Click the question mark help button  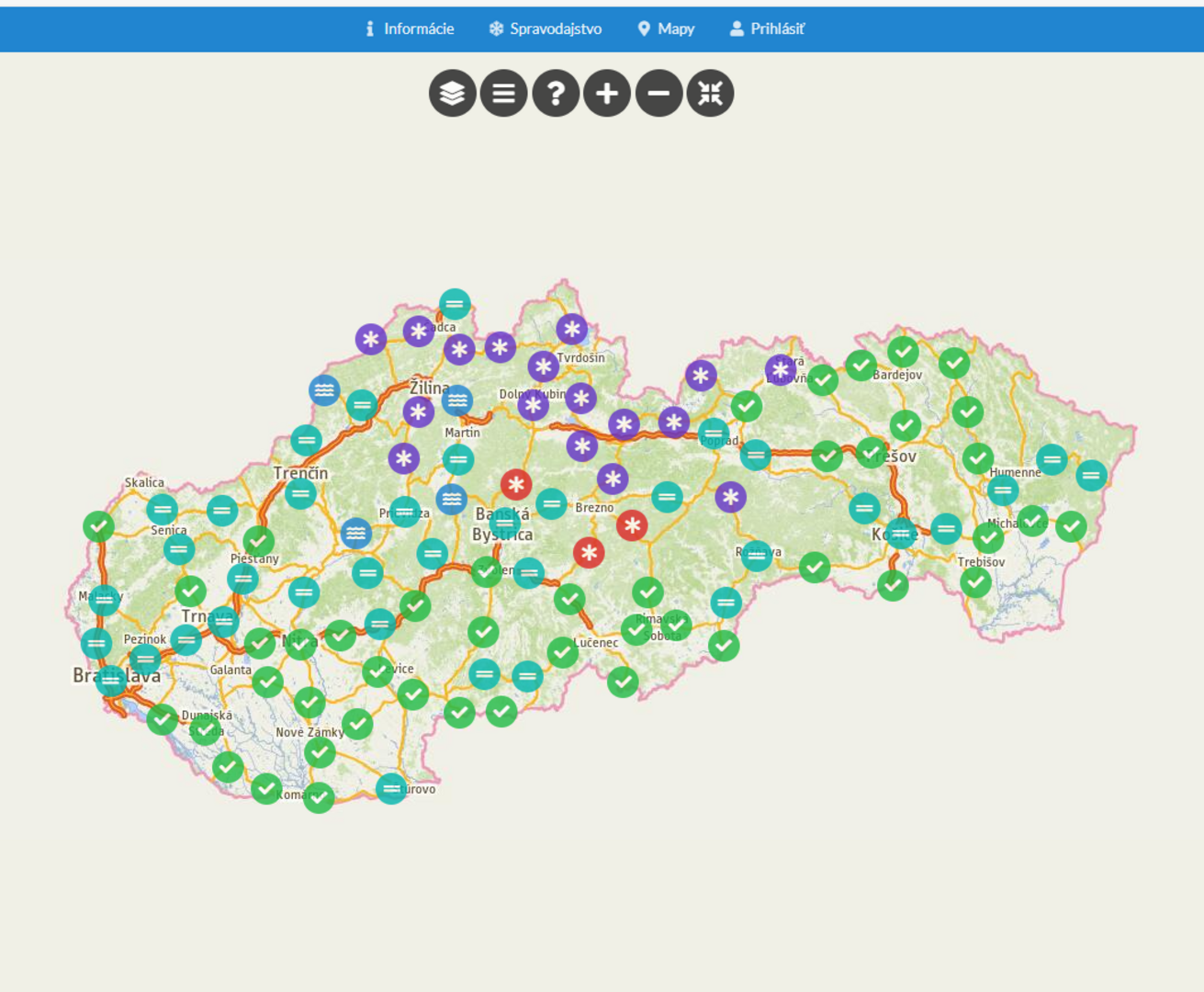(556, 93)
